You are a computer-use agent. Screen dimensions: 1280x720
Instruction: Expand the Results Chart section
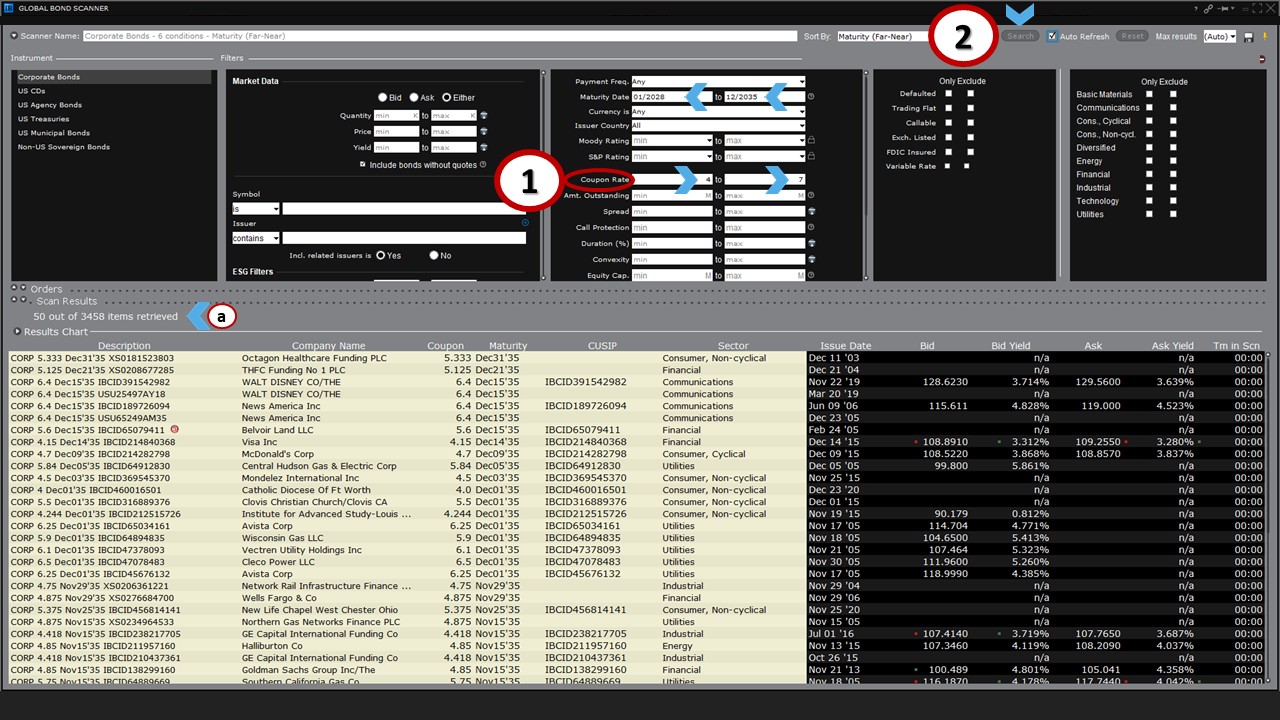[x=18, y=332]
